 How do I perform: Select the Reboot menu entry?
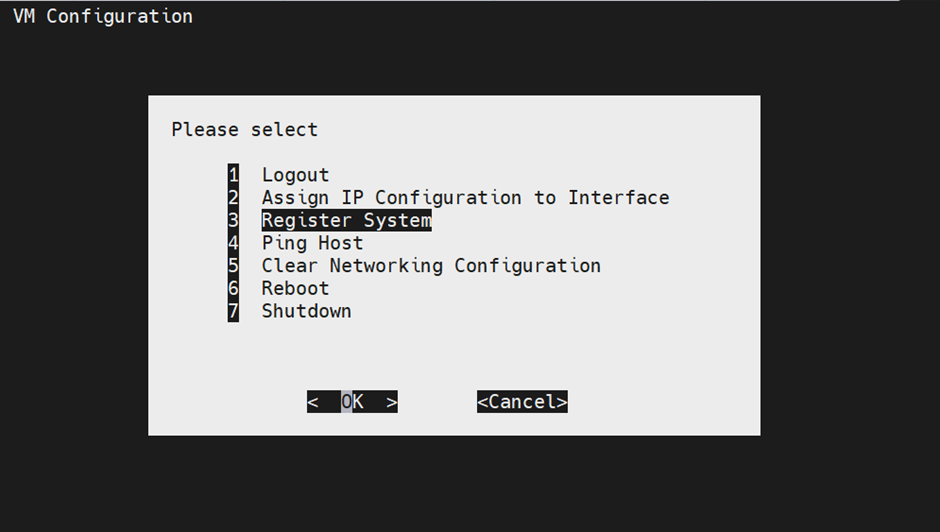(295, 288)
